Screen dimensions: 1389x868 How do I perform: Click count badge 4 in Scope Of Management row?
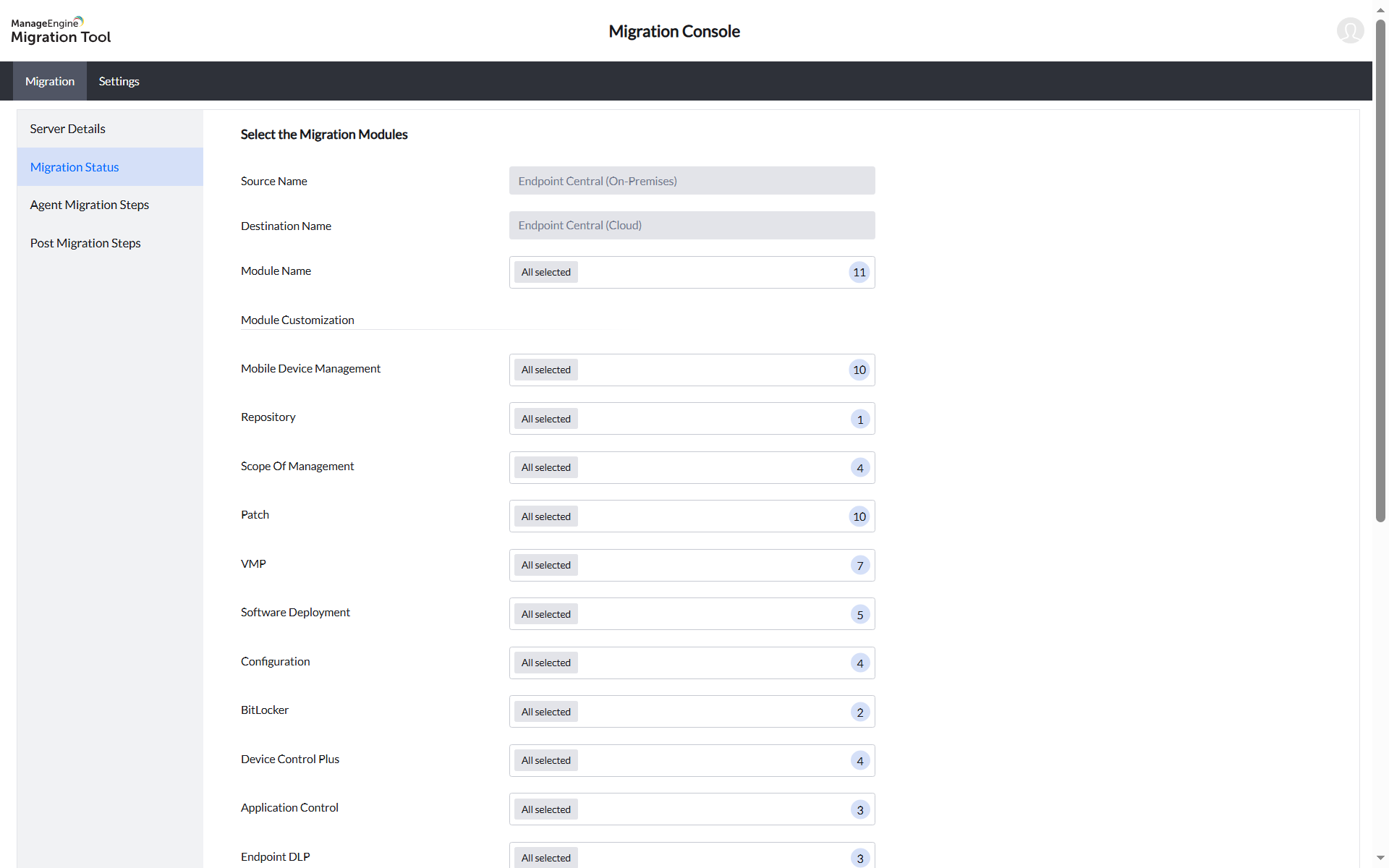[860, 468]
